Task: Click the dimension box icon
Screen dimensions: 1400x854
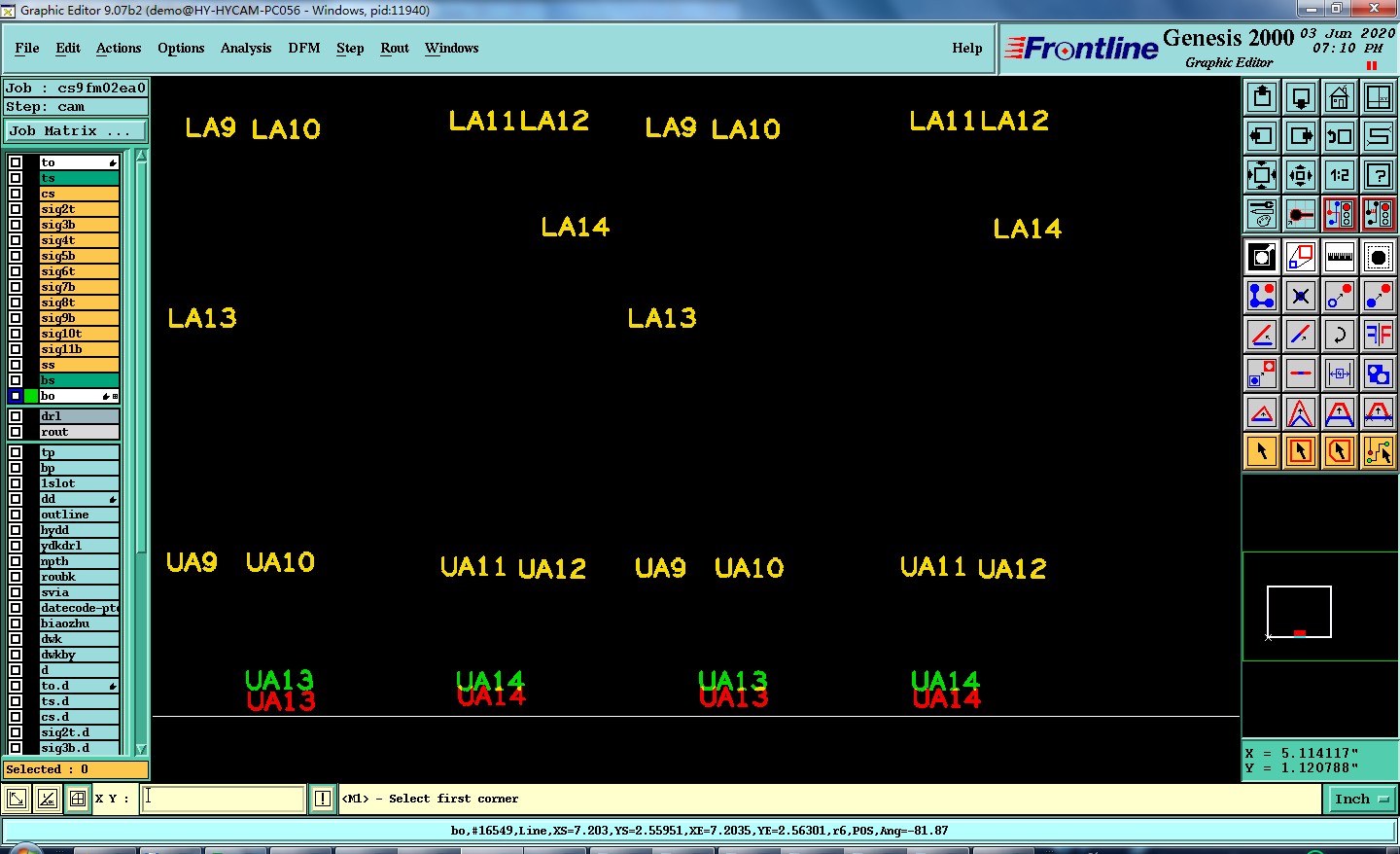Action: click(x=1340, y=374)
